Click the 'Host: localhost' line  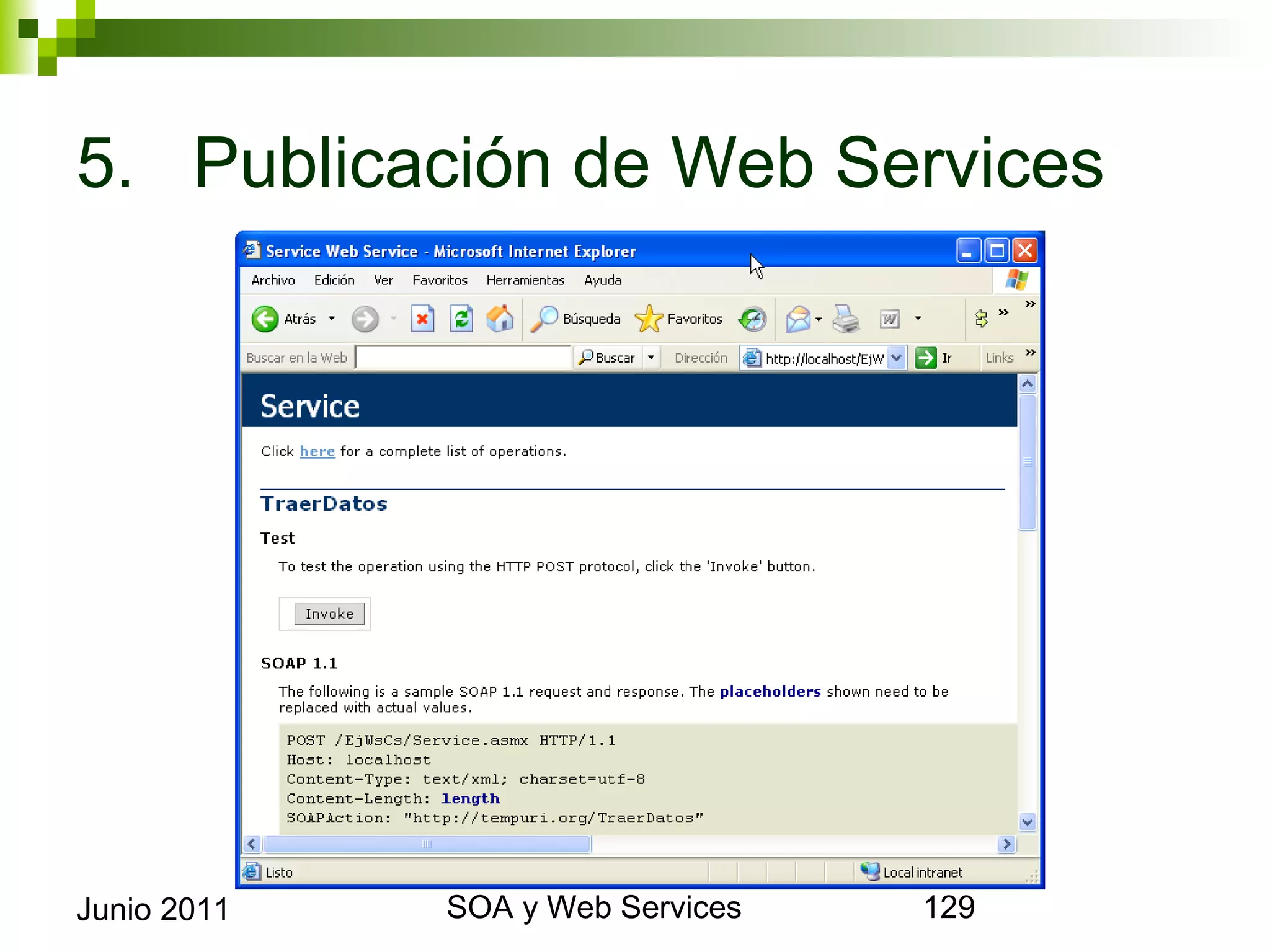pos(358,759)
